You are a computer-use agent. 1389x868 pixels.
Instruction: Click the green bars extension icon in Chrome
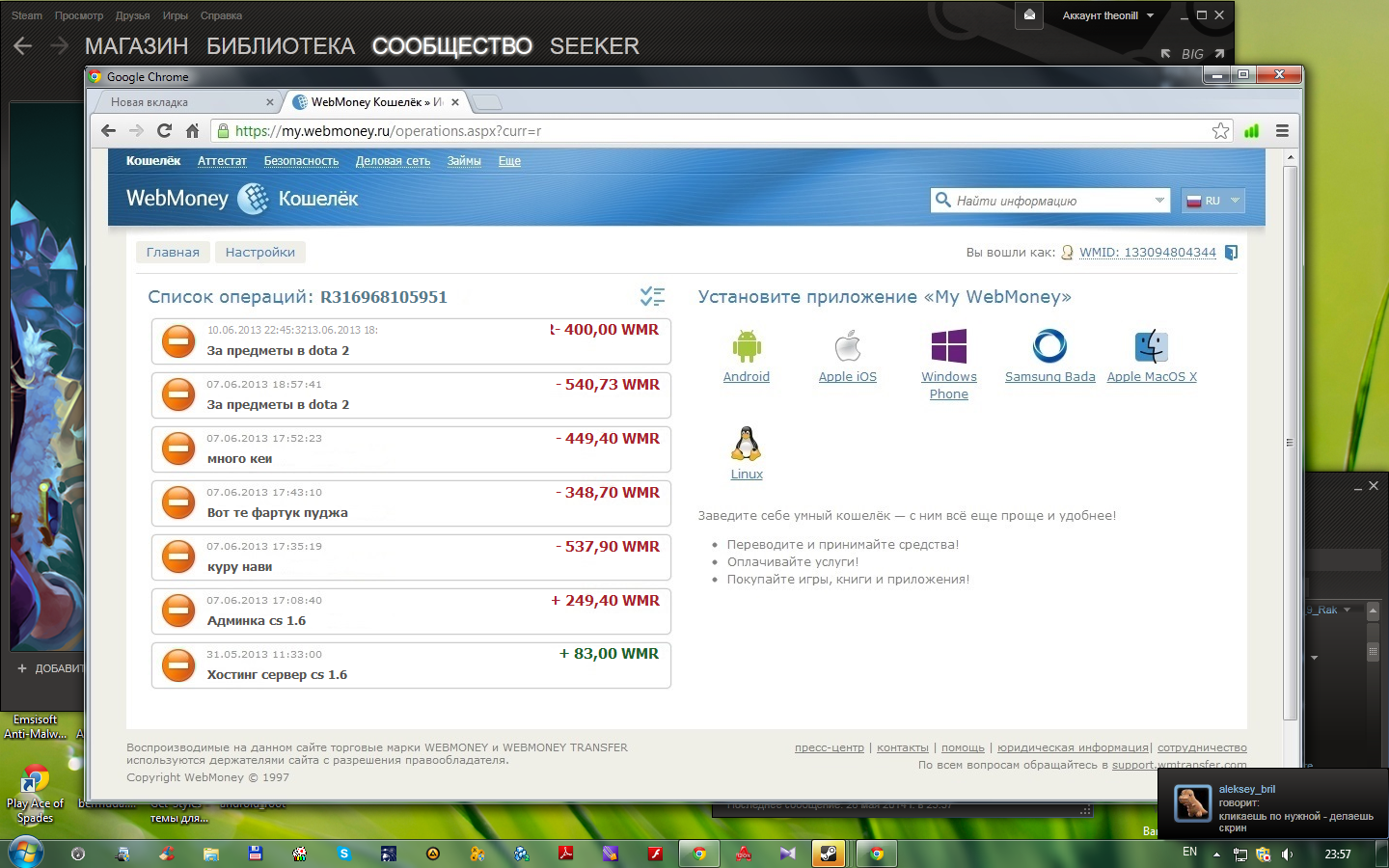click(1251, 131)
